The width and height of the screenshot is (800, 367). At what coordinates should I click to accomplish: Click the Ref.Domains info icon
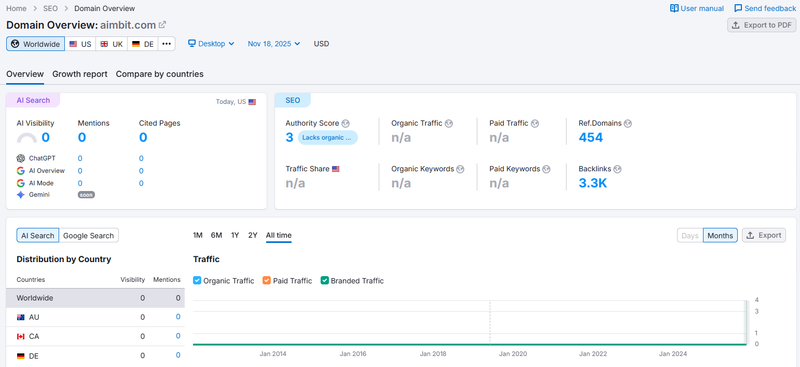tap(628, 123)
